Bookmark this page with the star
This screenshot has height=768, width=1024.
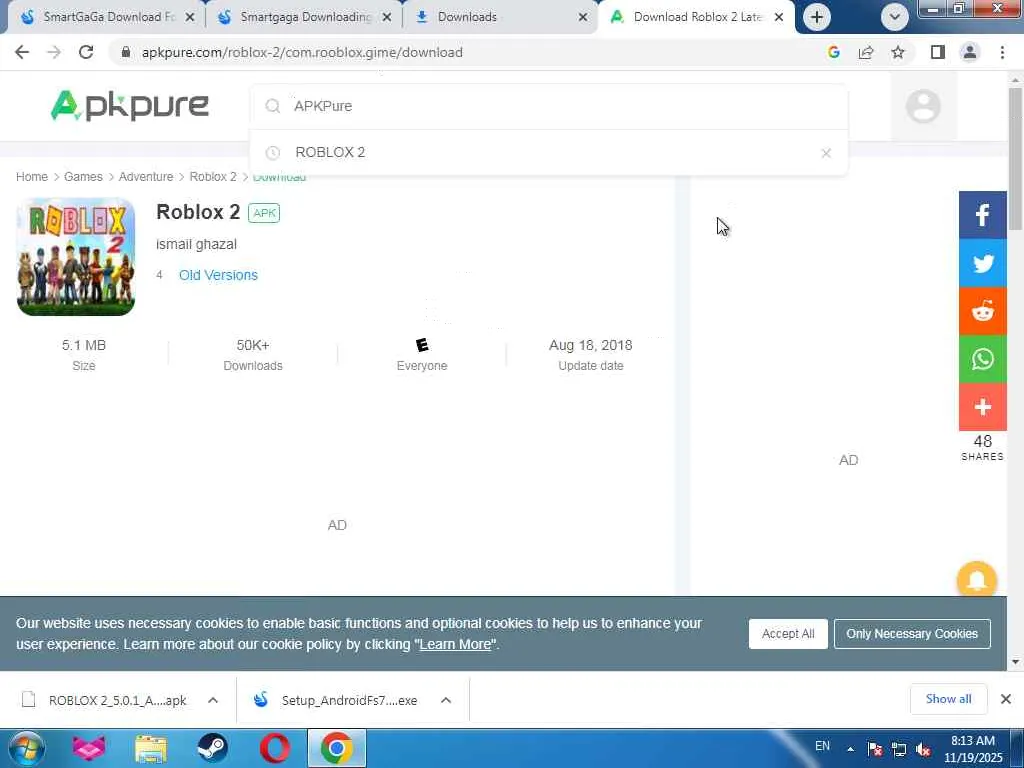pos(898,52)
